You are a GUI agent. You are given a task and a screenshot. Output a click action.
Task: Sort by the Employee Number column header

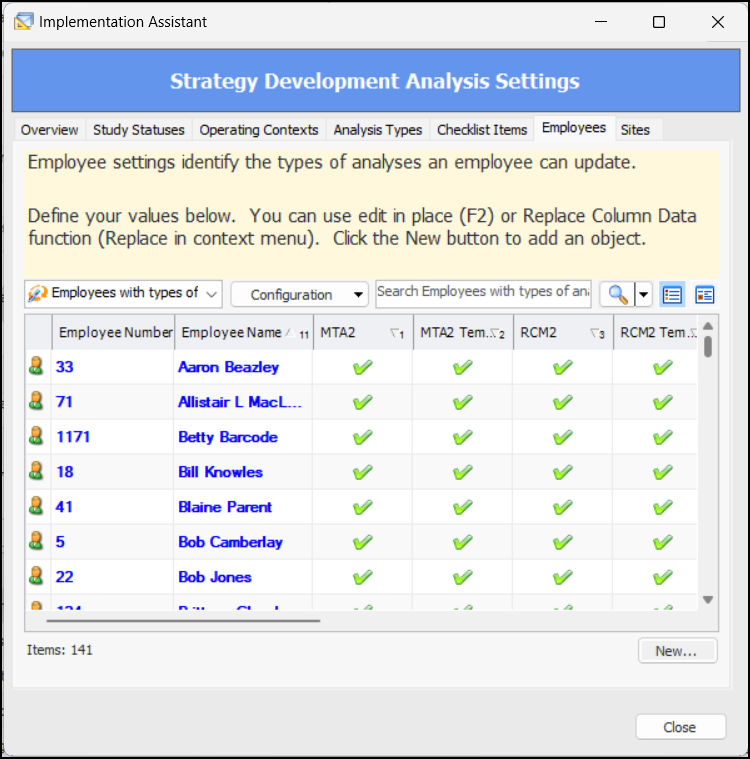click(x=113, y=333)
